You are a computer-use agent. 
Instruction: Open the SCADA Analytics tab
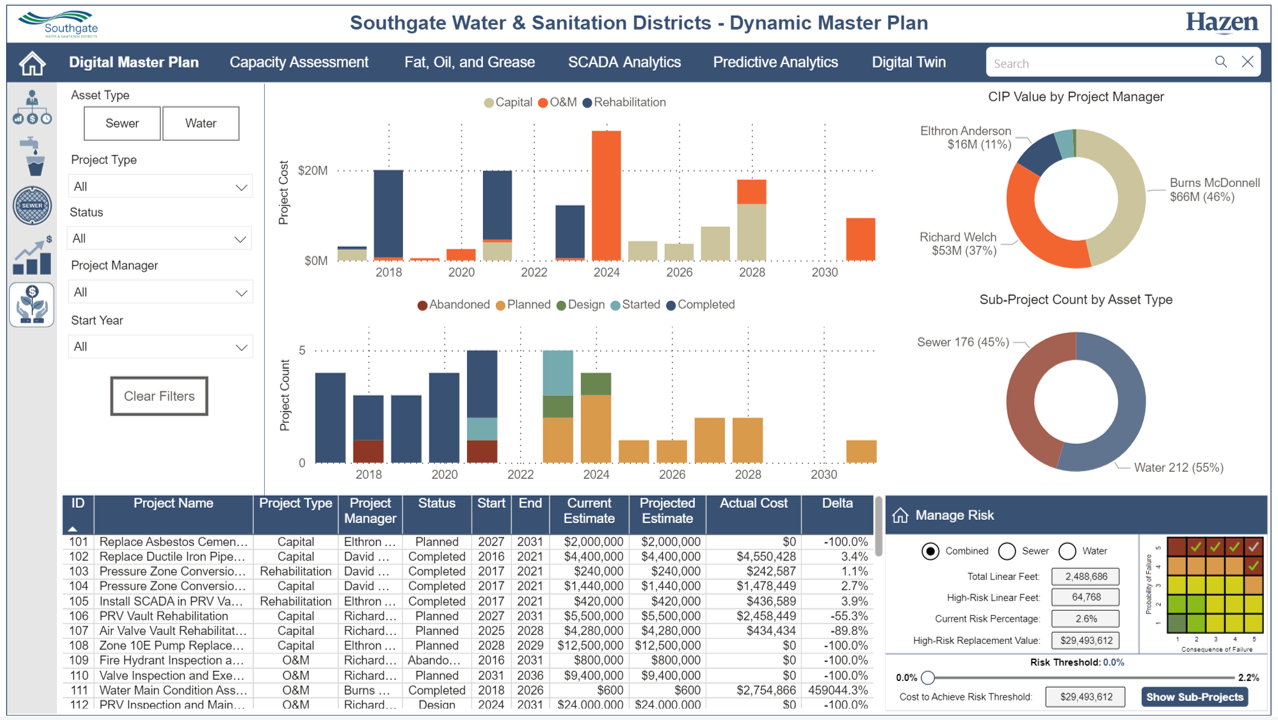click(624, 62)
